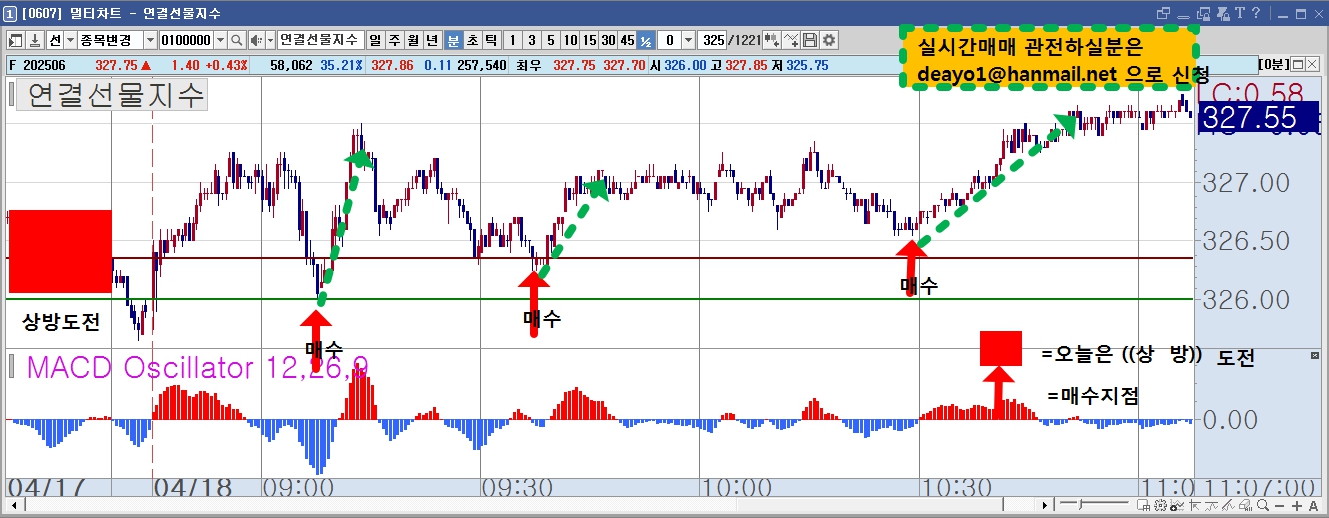This screenshot has width=1329, height=518.
Task: Close the chart pane with X near [0분]
Action: [1312, 65]
